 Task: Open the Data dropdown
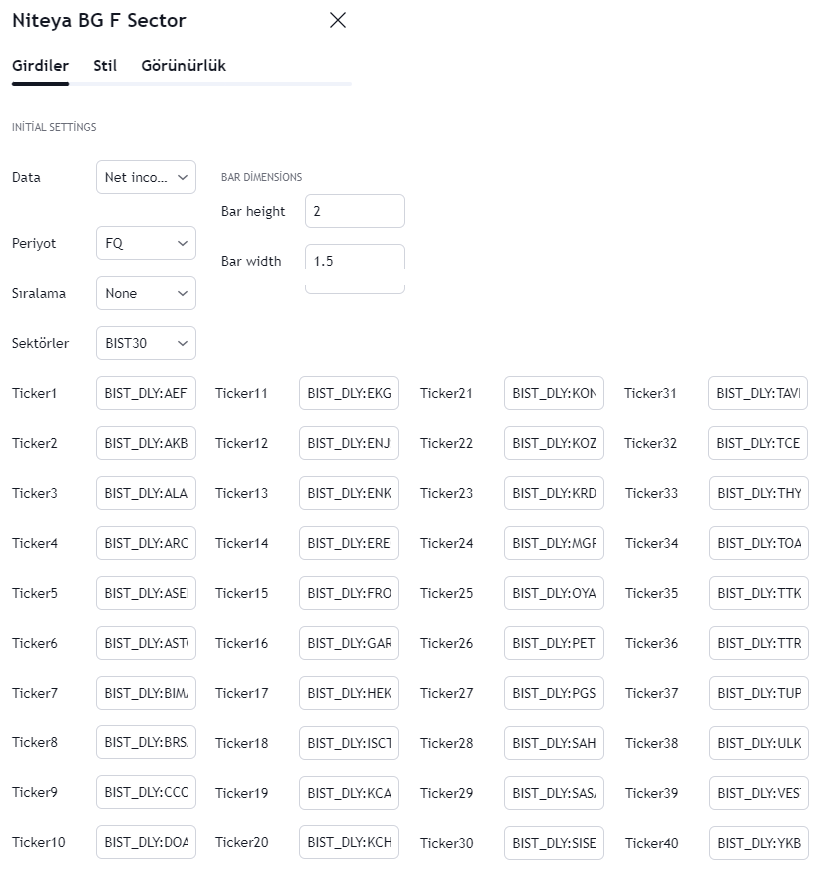pos(146,177)
